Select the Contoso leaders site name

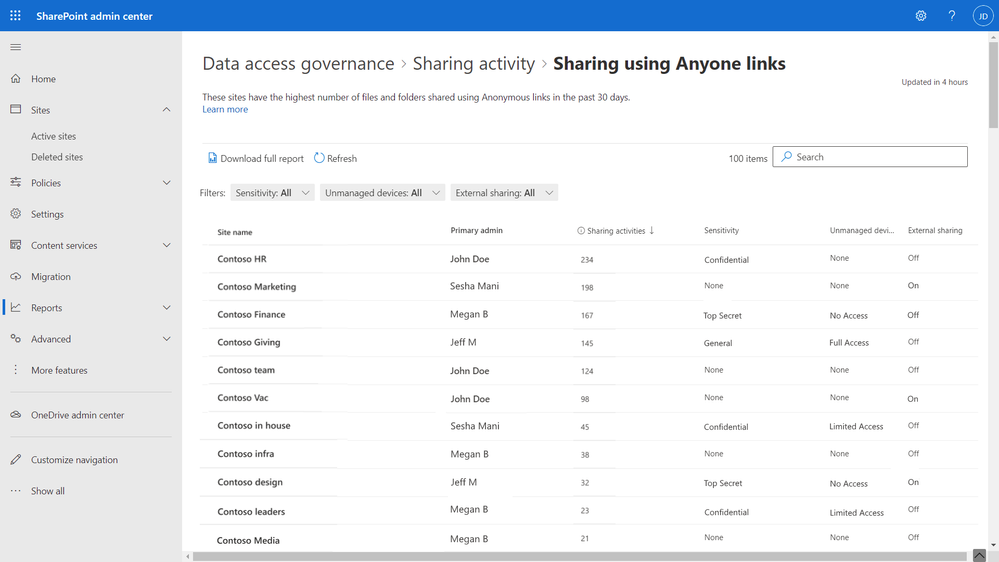[251, 512]
